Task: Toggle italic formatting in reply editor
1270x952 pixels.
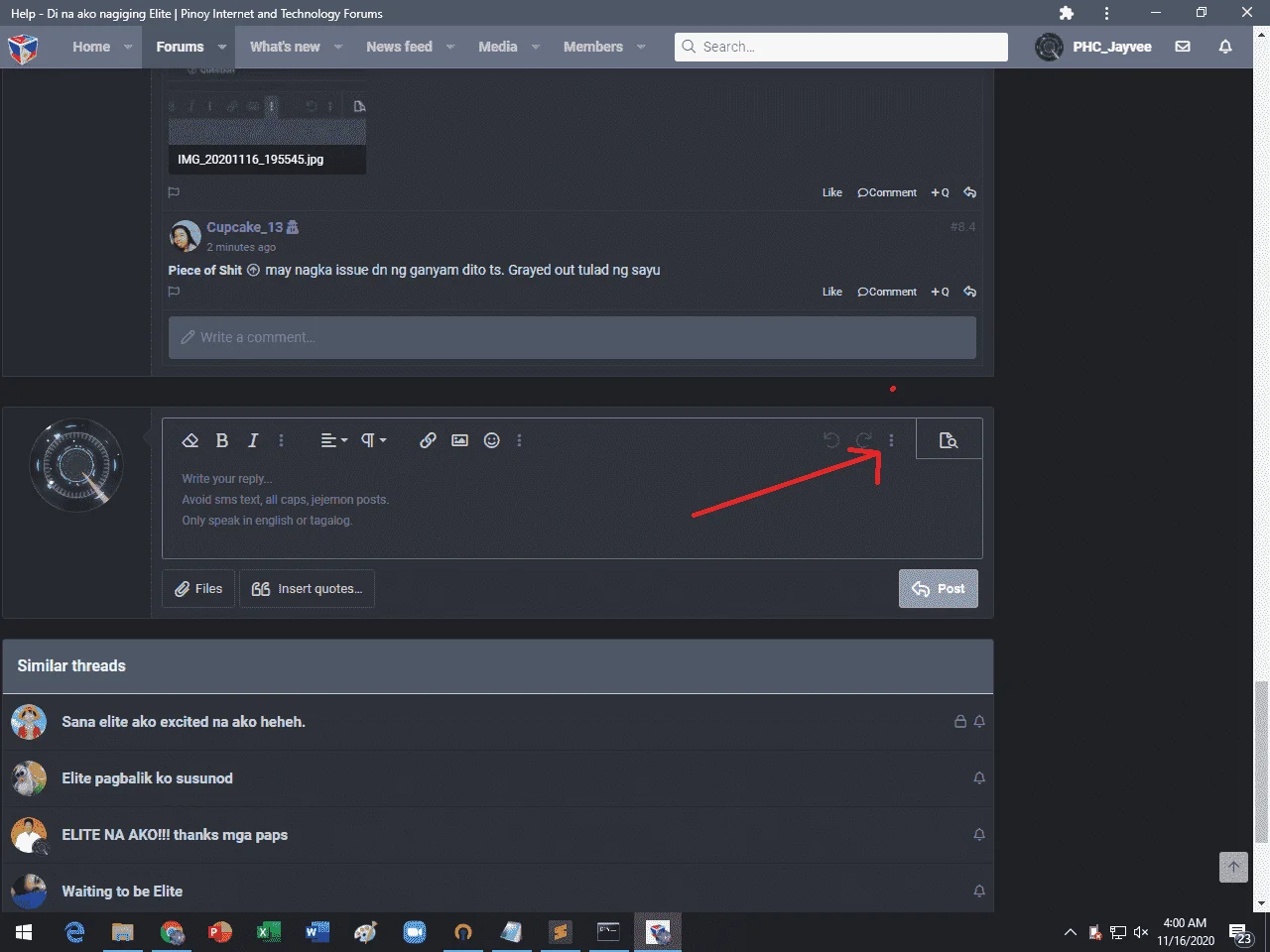Action: tap(253, 440)
